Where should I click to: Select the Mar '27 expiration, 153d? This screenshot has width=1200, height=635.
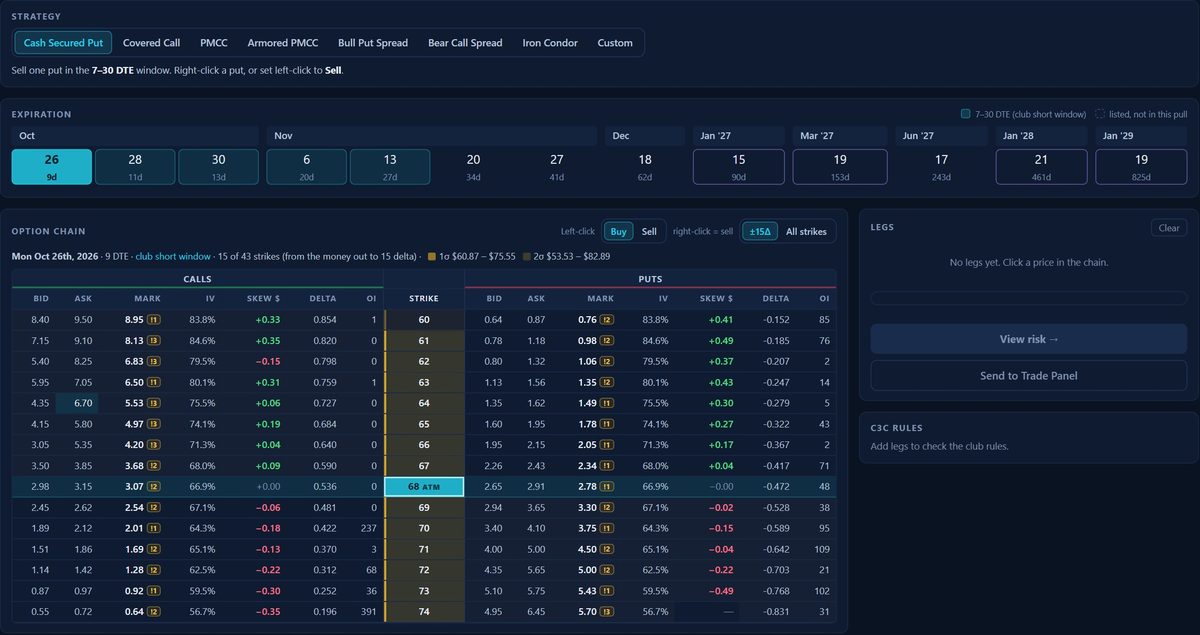[840, 167]
